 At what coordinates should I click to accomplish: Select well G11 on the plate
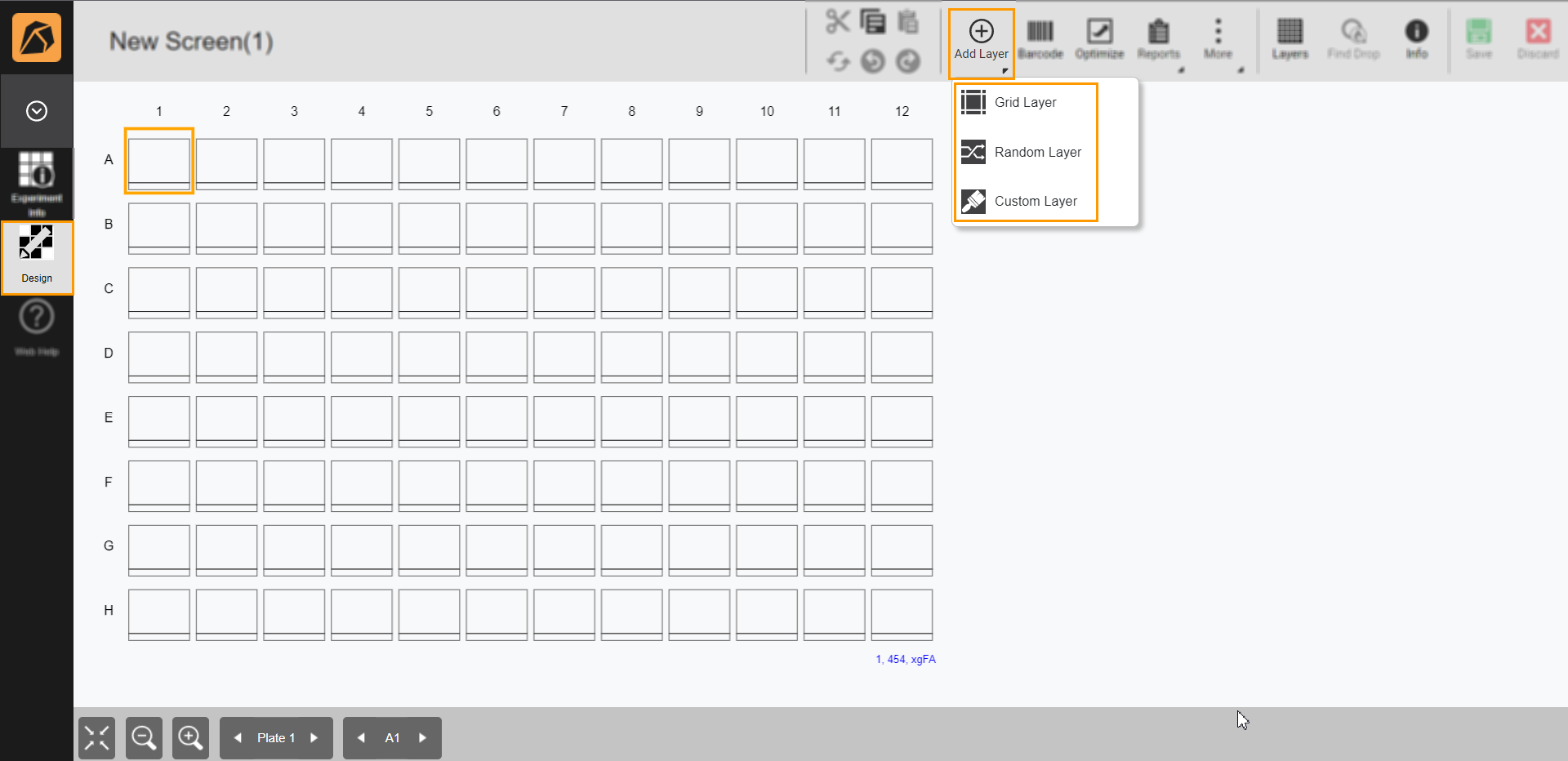(834, 550)
